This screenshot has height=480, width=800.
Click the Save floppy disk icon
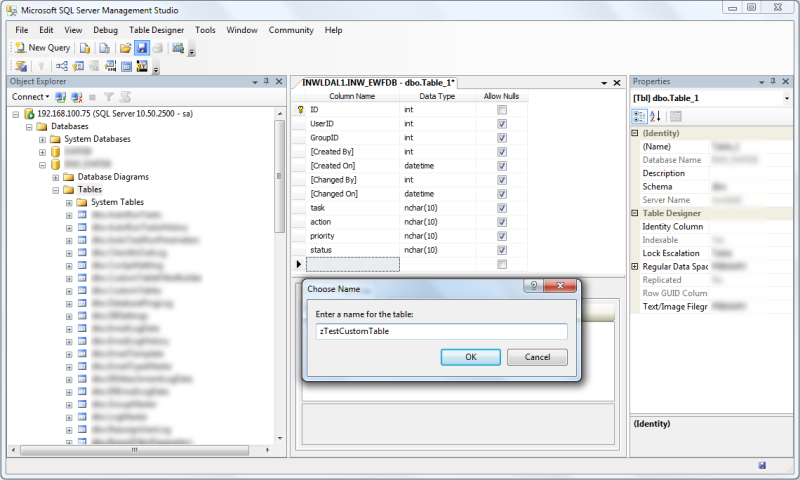click(x=142, y=48)
